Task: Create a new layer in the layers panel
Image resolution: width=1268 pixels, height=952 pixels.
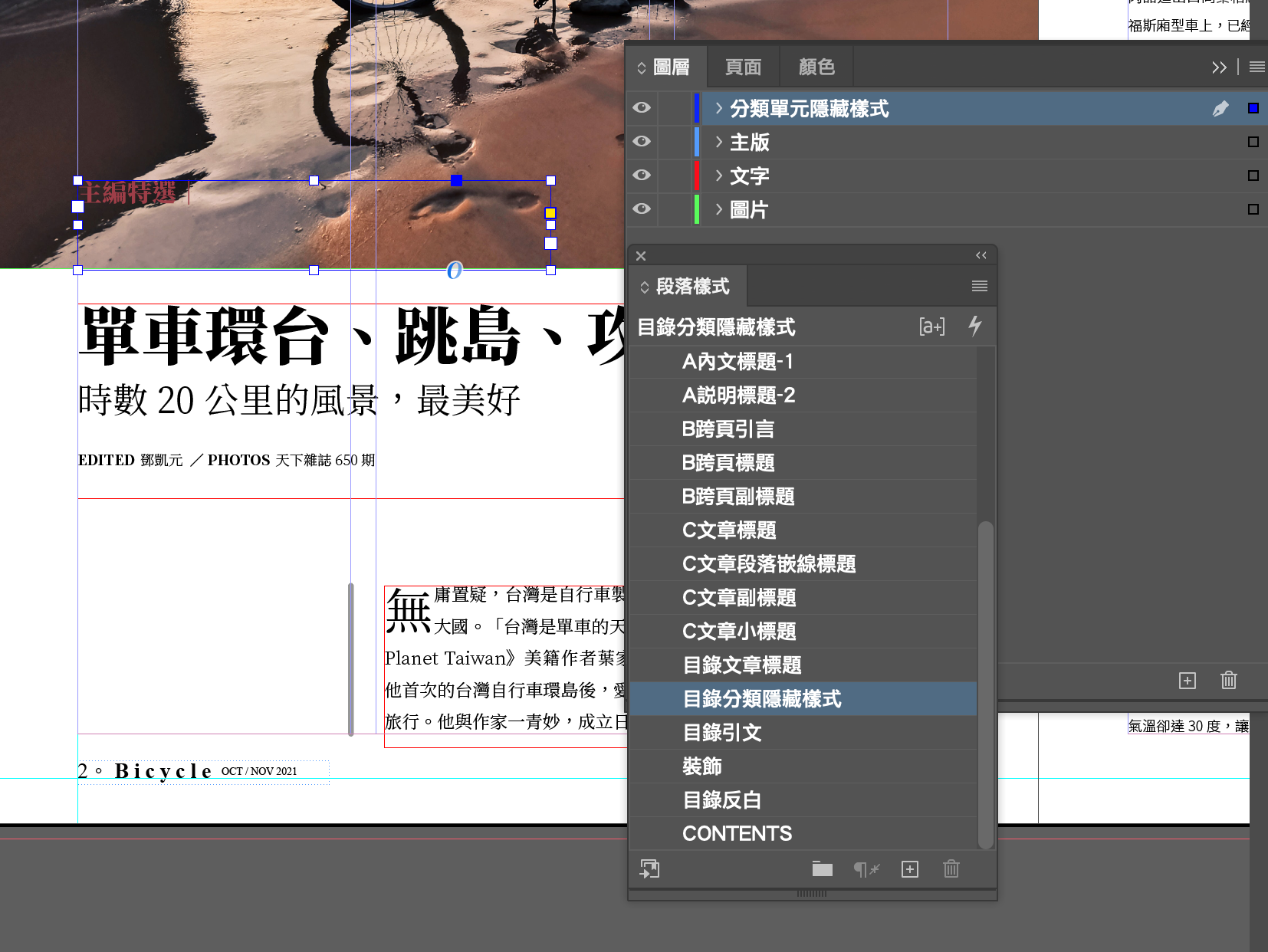Action: pyautogui.click(x=1187, y=680)
